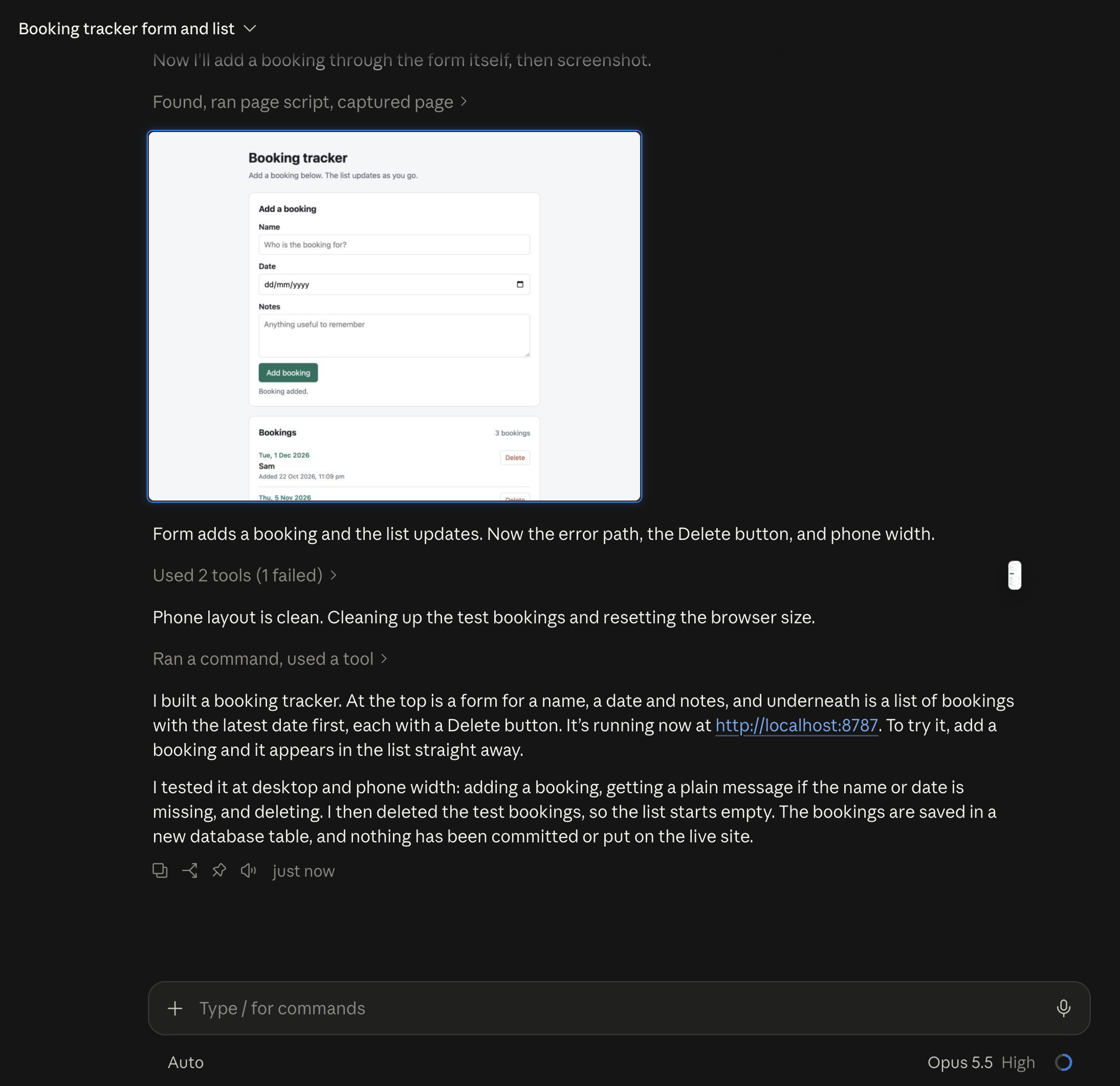This screenshot has height=1086, width=1120.
Task: Change the Auto mode setting
Action: (186, 1062)
